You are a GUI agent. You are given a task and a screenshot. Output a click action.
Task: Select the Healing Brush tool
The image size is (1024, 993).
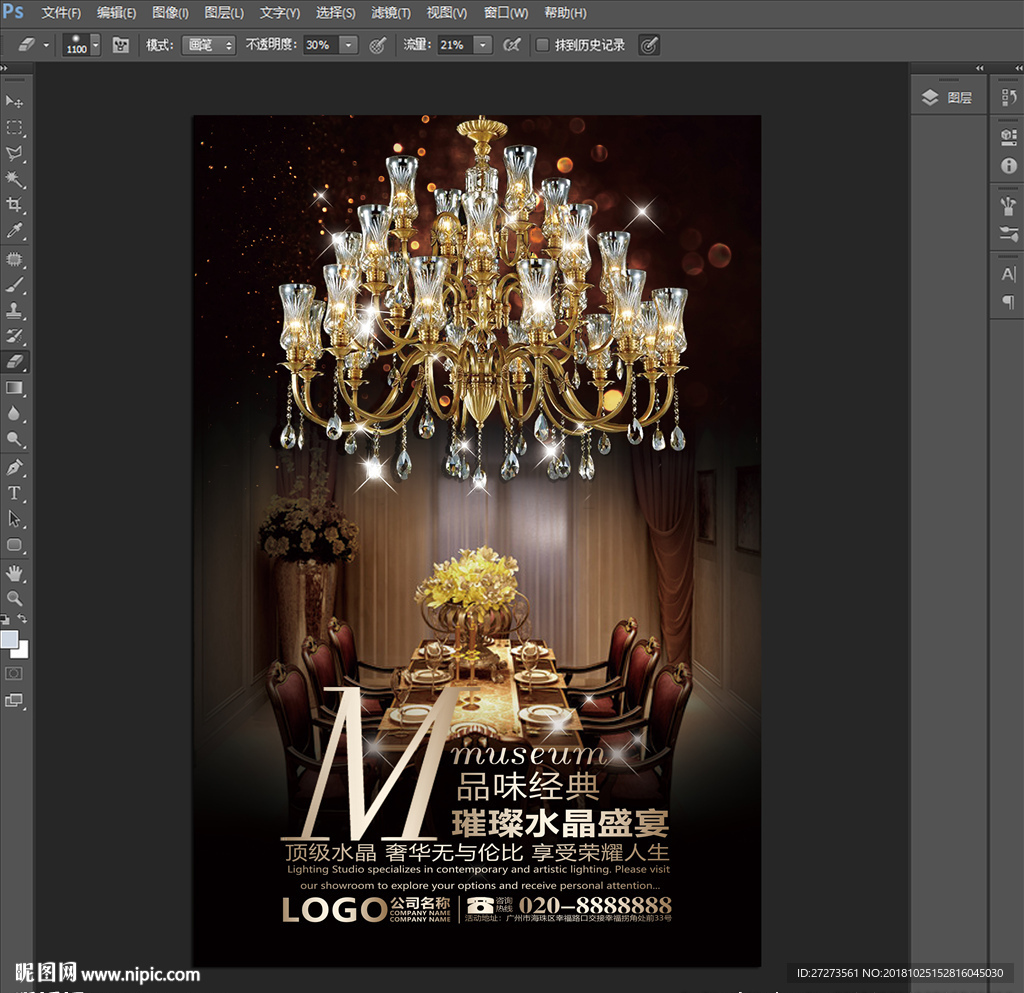tap(14, 259)
